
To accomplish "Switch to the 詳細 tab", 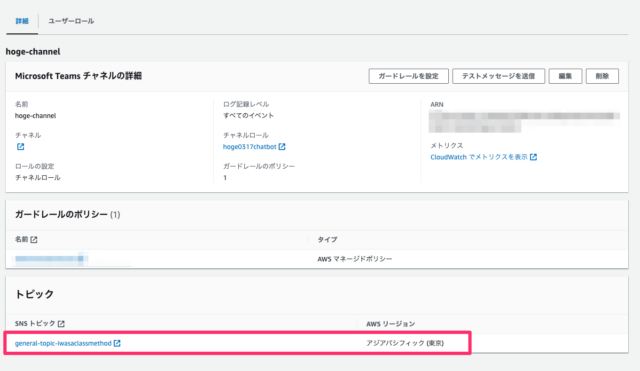I will point(22,21).
